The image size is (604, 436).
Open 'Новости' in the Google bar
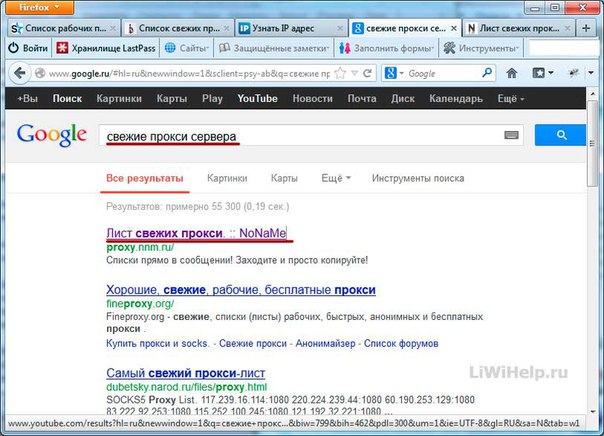click(x=312, y=99)
